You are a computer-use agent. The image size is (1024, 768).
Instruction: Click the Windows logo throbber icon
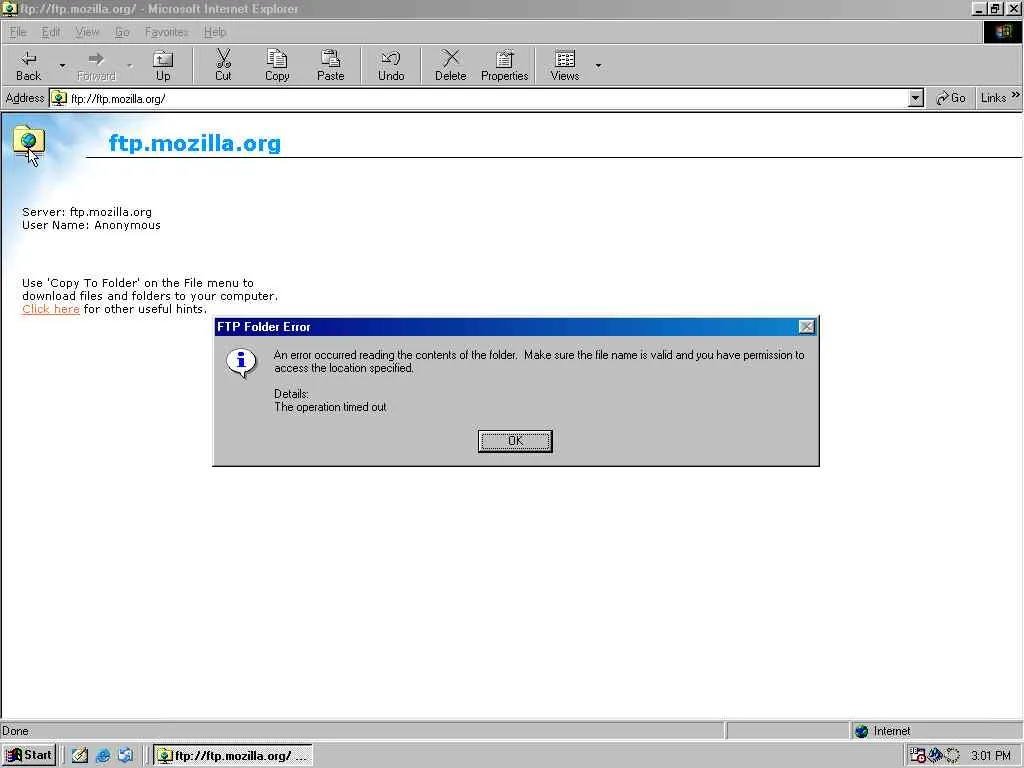[1002, 32]
